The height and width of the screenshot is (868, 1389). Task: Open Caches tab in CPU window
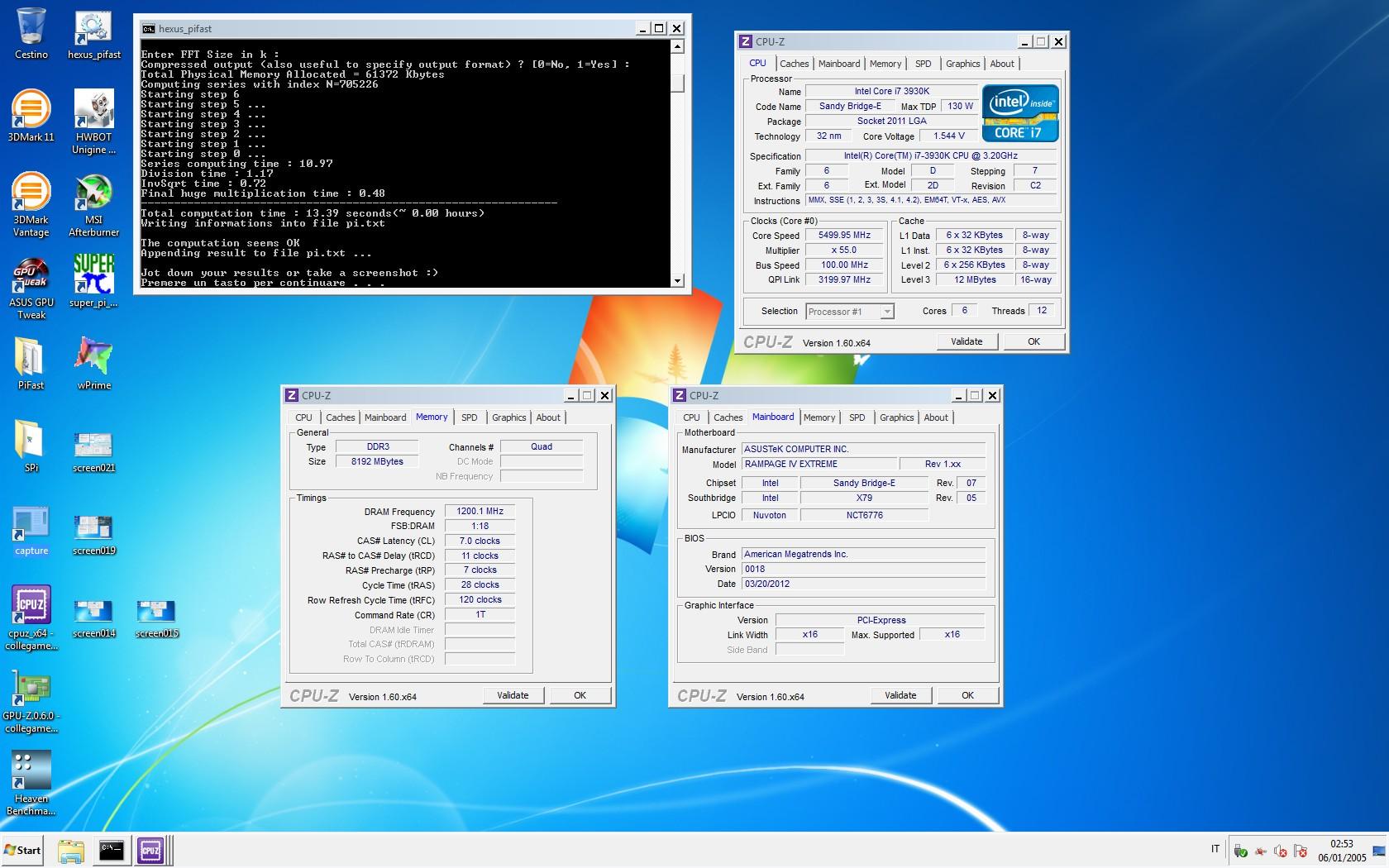point(794,64)
